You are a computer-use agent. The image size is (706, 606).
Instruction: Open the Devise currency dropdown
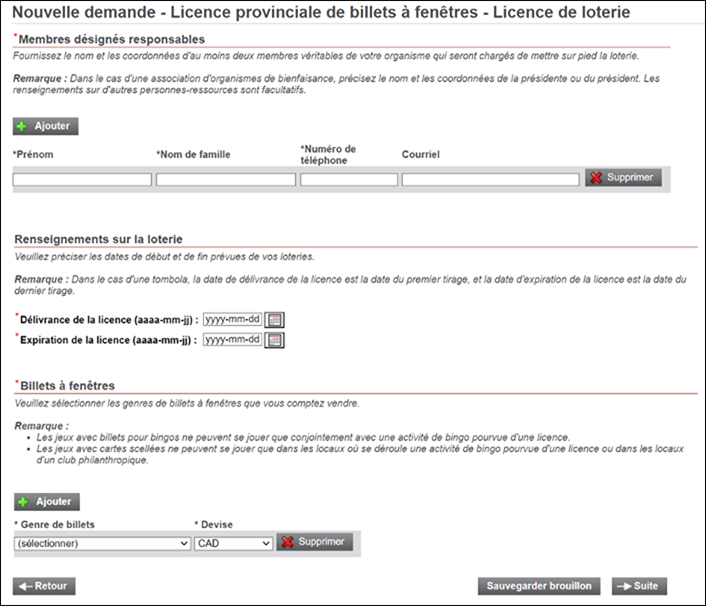pyautogui.click(x=233, y=543)
